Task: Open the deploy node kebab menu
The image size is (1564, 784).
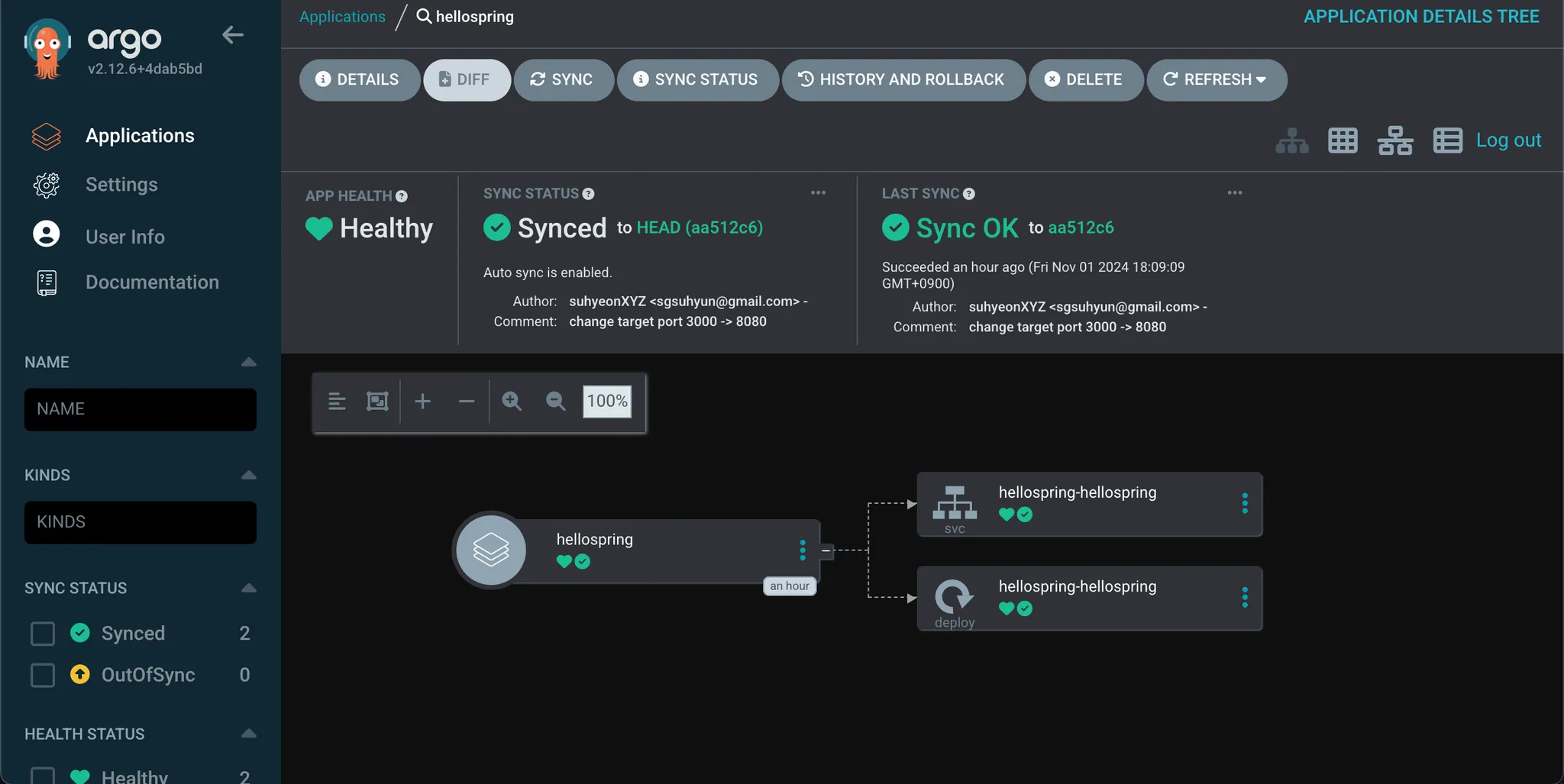Action: point(1245,597)
